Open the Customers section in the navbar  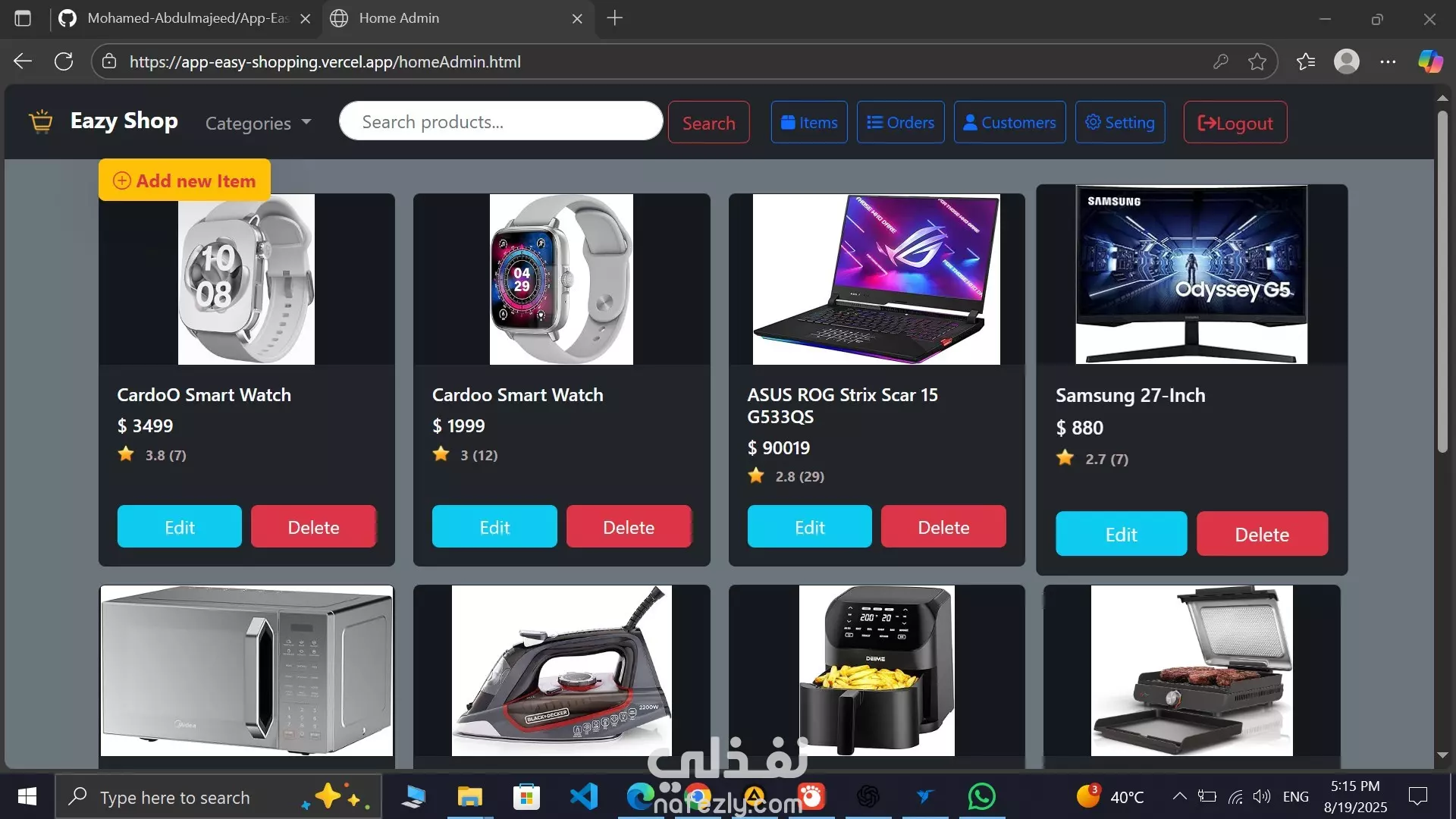[1009, 122]
